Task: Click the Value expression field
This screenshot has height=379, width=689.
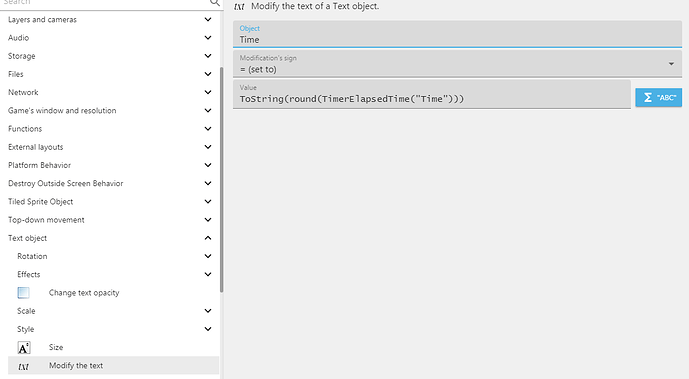Action: [x=432, y=94]
